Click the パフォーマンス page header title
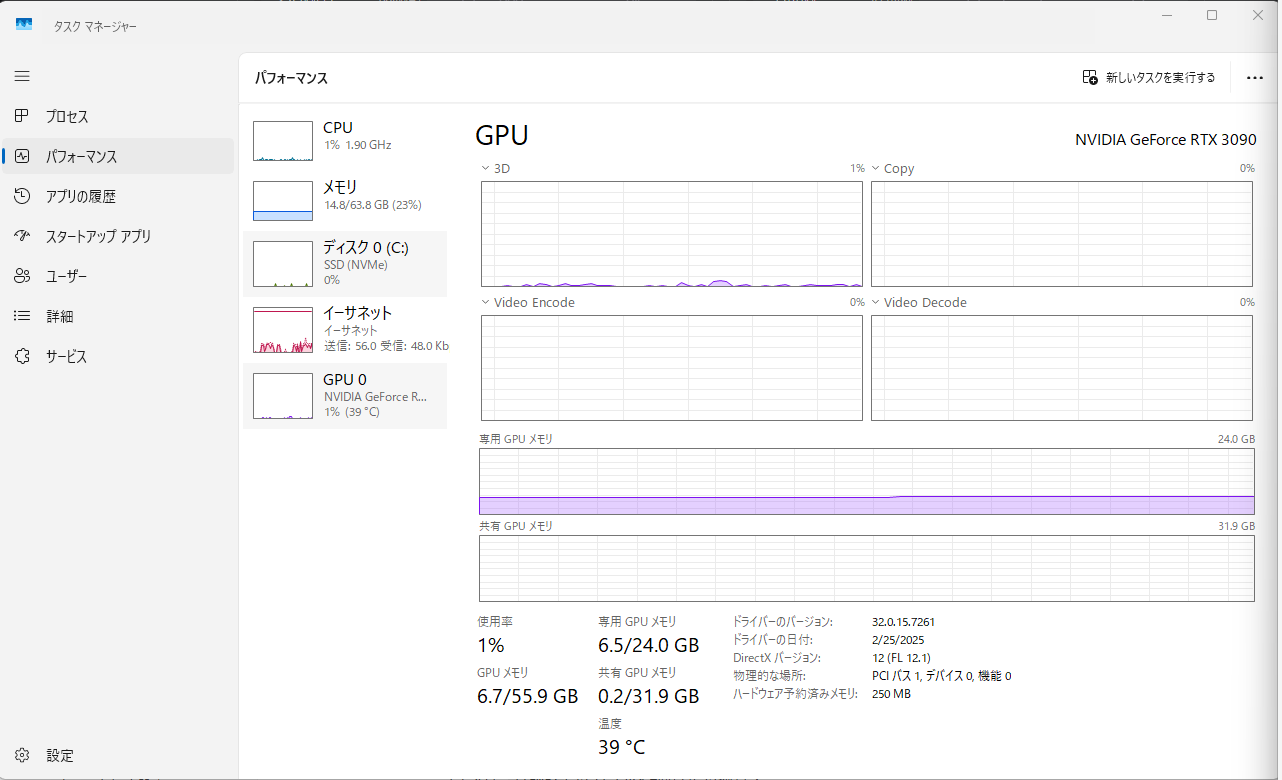Screen dimensions: 1282x780 (291, 78)
